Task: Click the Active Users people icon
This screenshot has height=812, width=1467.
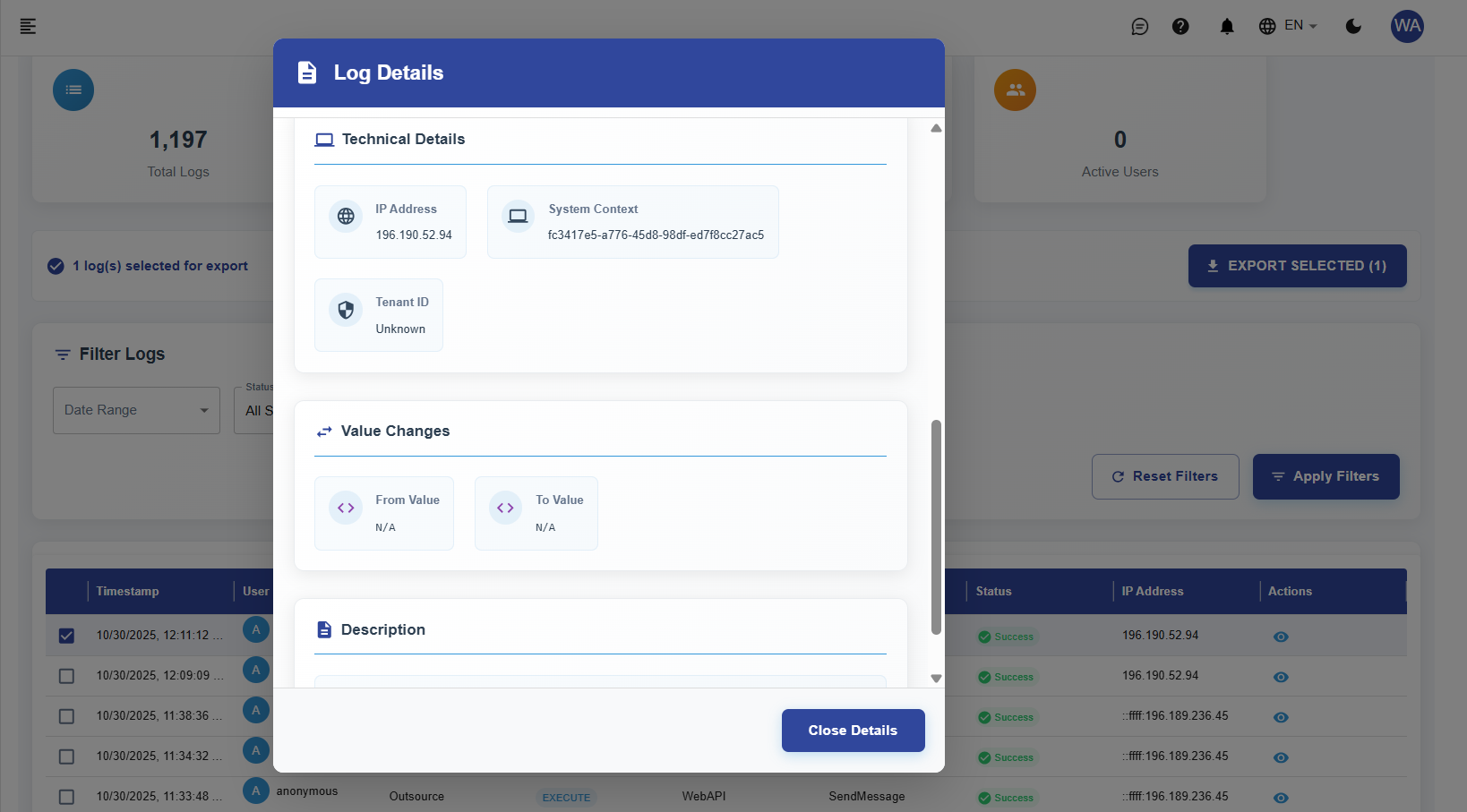Action: [x=1015, y=90]
